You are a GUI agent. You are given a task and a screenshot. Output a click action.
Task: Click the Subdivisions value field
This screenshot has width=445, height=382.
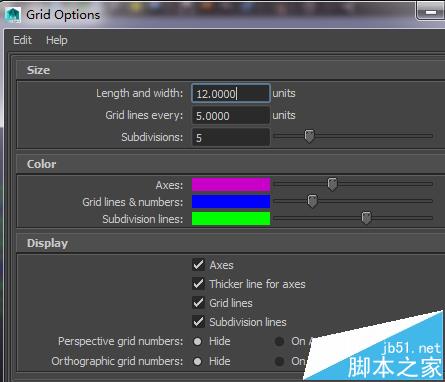pyautogui.click(x=231, y=137)
